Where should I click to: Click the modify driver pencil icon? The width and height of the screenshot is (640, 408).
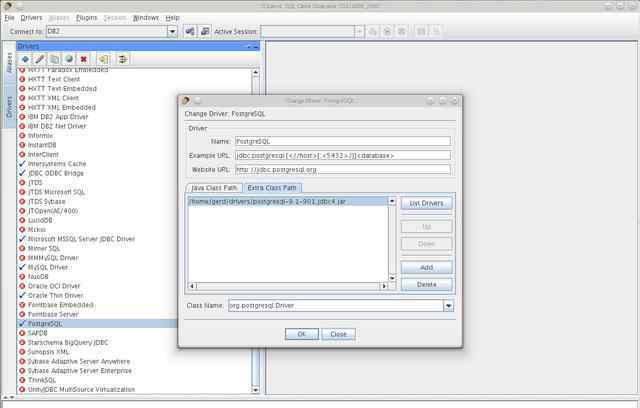[40, 59]
